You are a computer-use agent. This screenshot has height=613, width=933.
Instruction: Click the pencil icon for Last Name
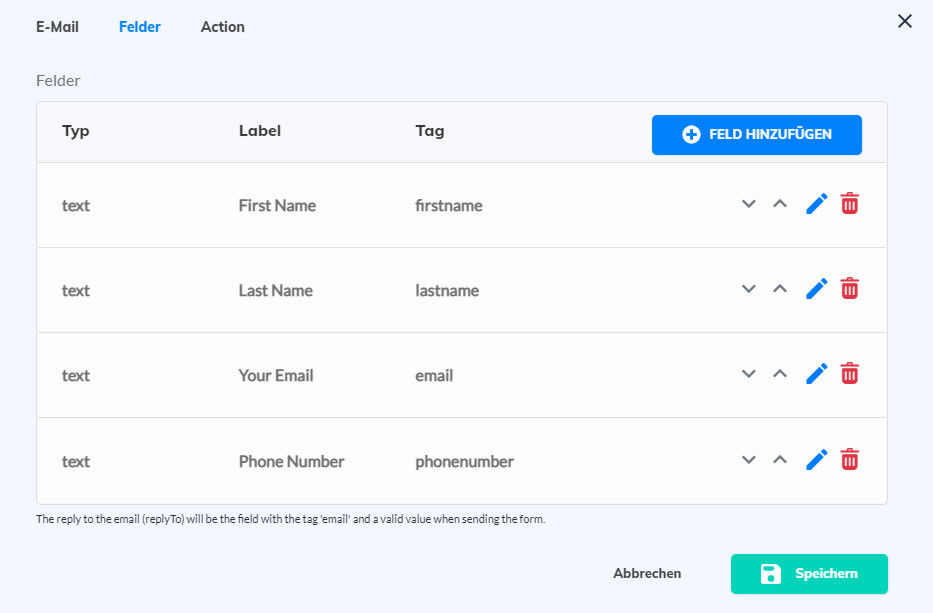[x=817, y=289]
